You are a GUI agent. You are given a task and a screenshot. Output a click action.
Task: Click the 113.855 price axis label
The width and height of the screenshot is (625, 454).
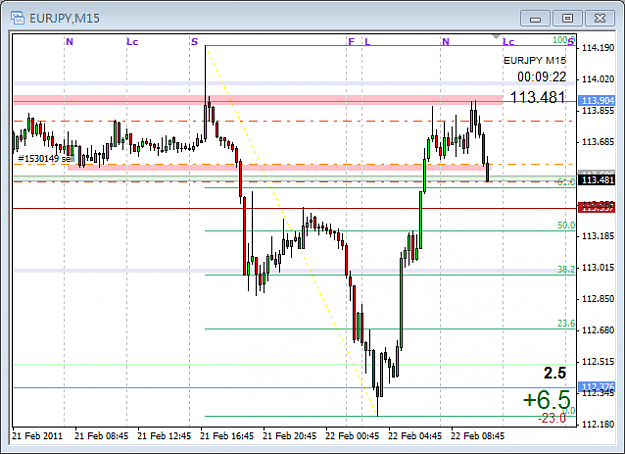coord(598,111)
